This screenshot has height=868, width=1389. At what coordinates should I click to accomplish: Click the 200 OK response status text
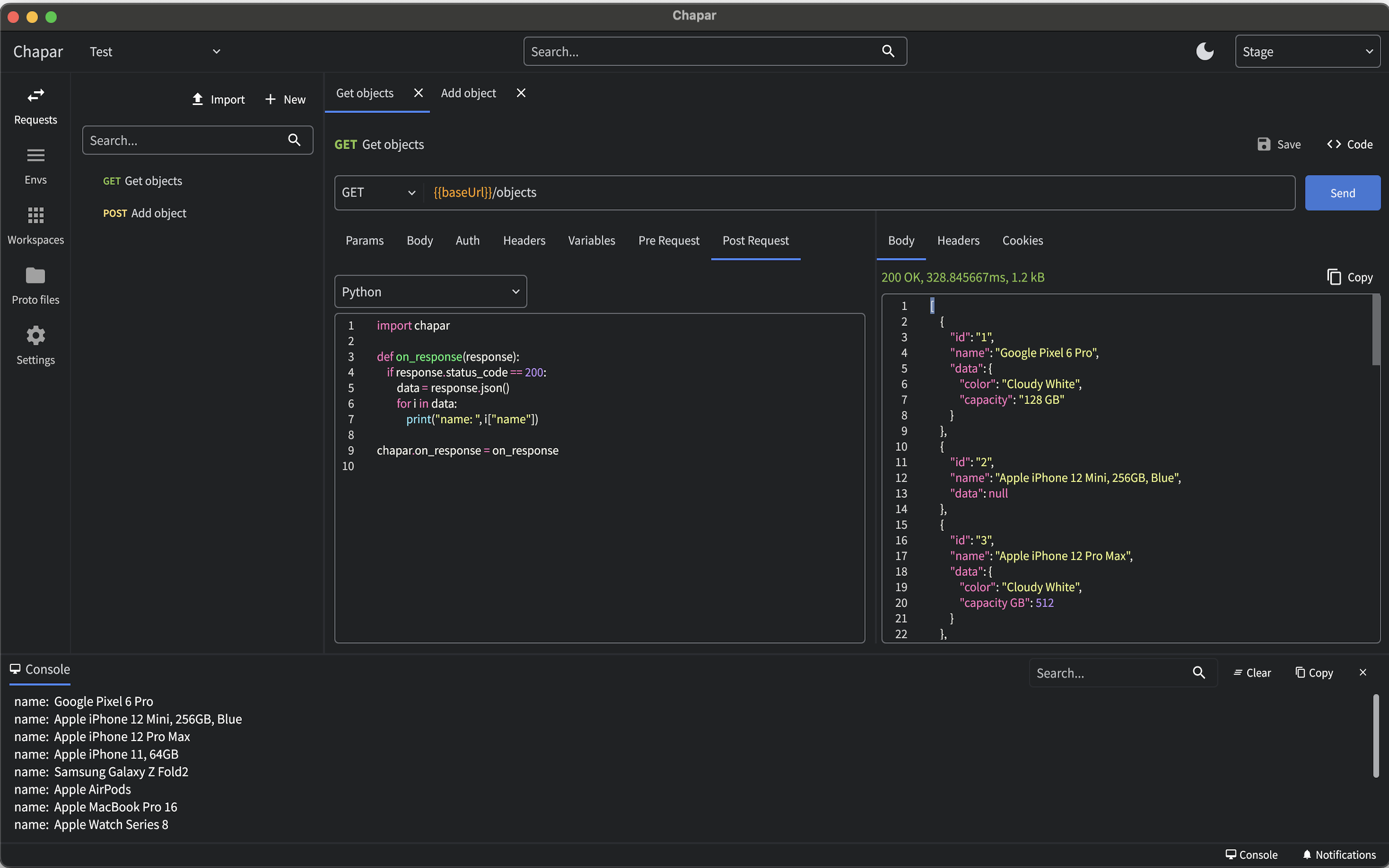pos(963,277)
